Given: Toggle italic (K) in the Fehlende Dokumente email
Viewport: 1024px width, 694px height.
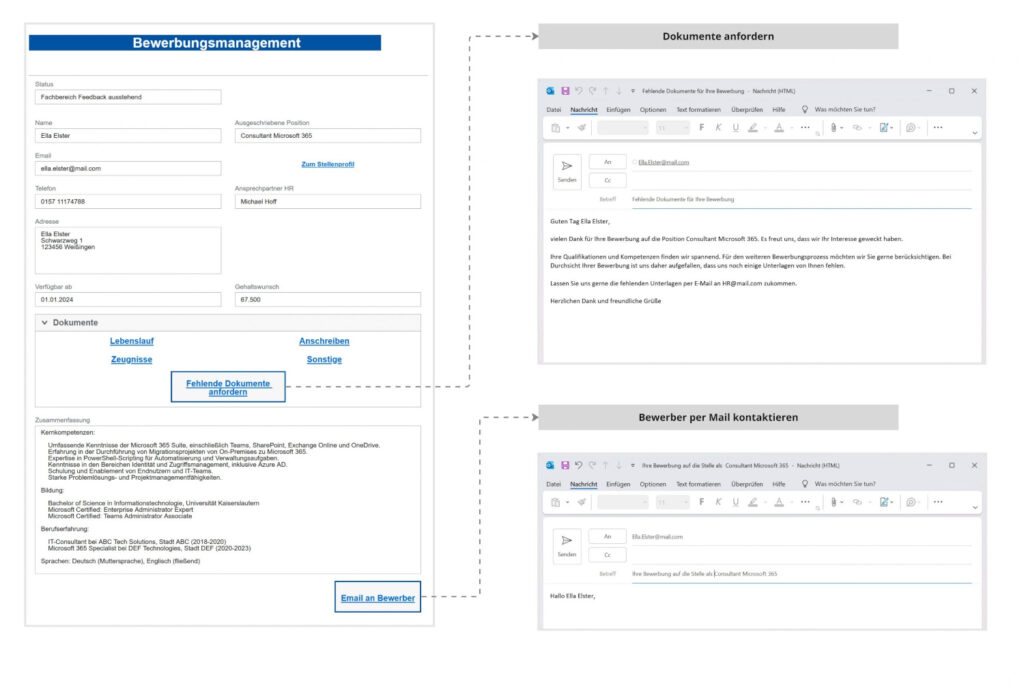Looking at the screenshot, I should tap(718, 128).
